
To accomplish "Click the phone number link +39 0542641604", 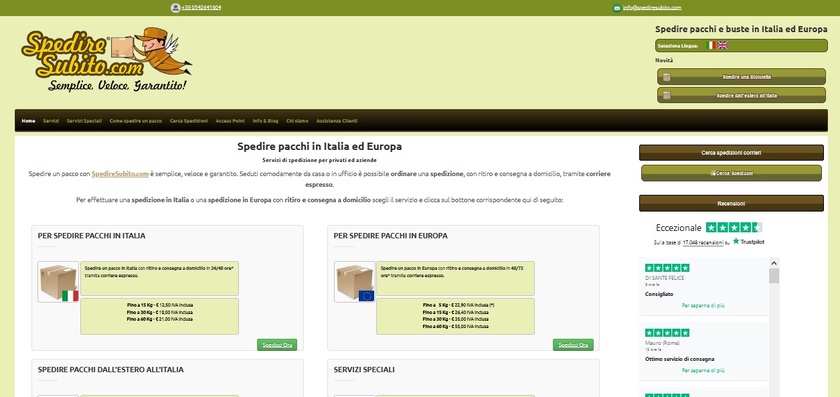I will [201, 8].
